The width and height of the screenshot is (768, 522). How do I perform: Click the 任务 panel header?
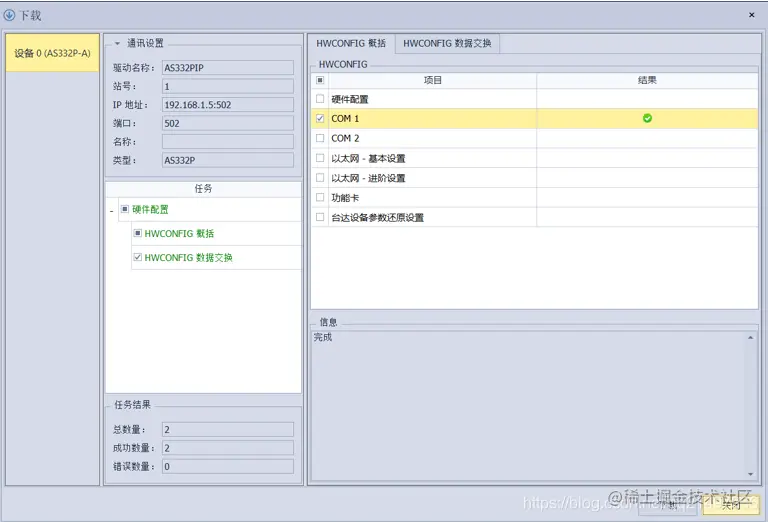[203, 189]
